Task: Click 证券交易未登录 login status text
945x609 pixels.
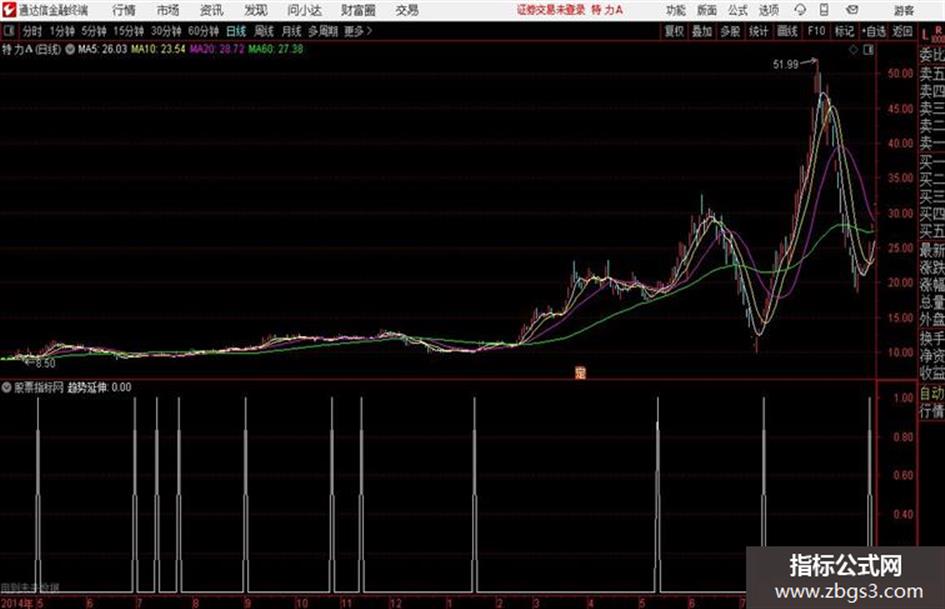Action: (550, 10)
